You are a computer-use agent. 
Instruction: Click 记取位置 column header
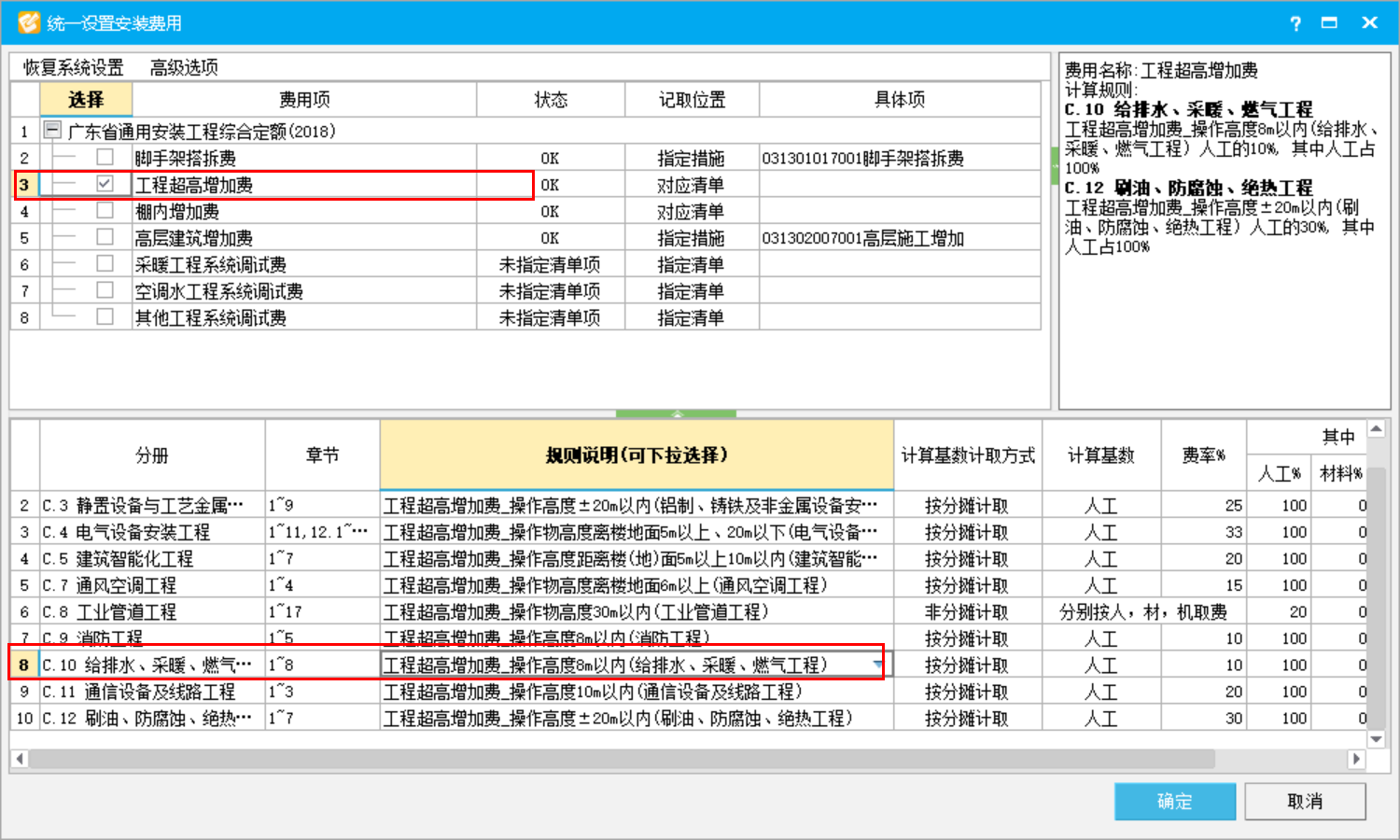(692, 100)
